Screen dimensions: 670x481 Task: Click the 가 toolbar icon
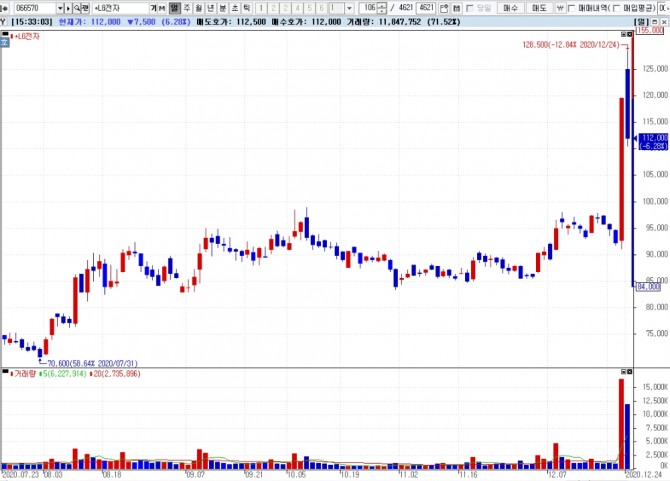[153, 8]
